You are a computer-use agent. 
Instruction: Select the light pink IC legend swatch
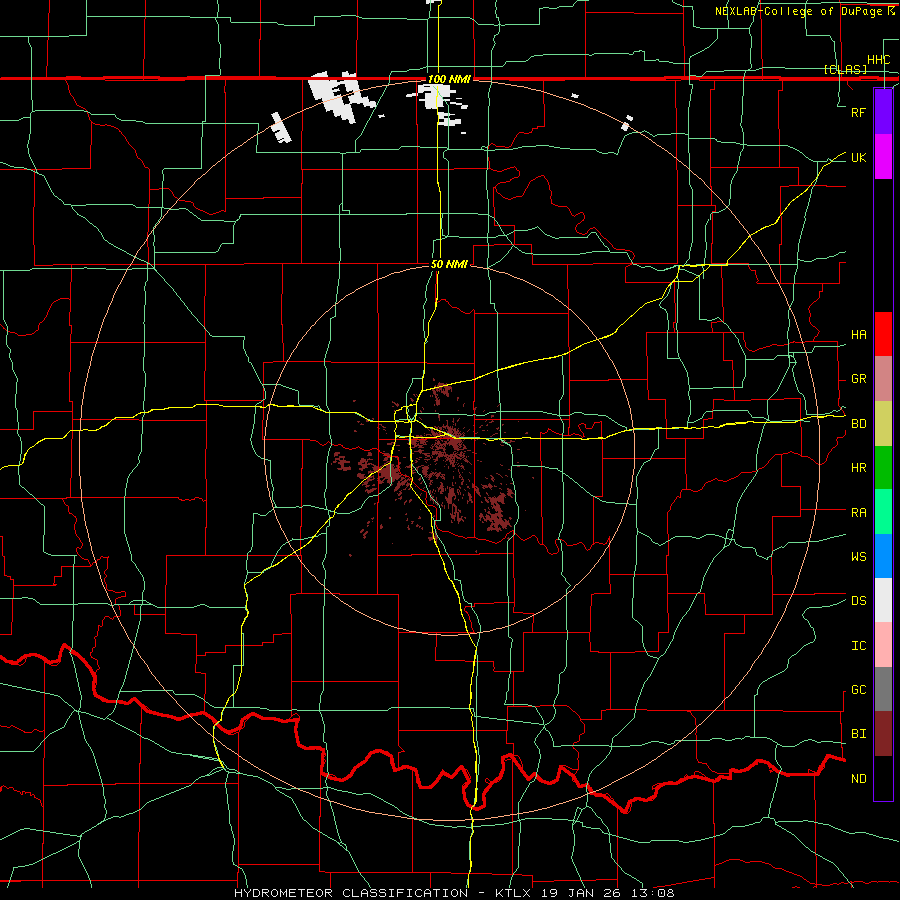pos(883,645)
